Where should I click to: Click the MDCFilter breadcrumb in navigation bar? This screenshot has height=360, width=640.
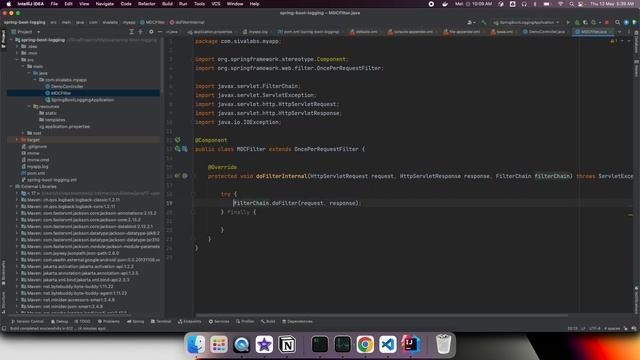coord(152,22)
